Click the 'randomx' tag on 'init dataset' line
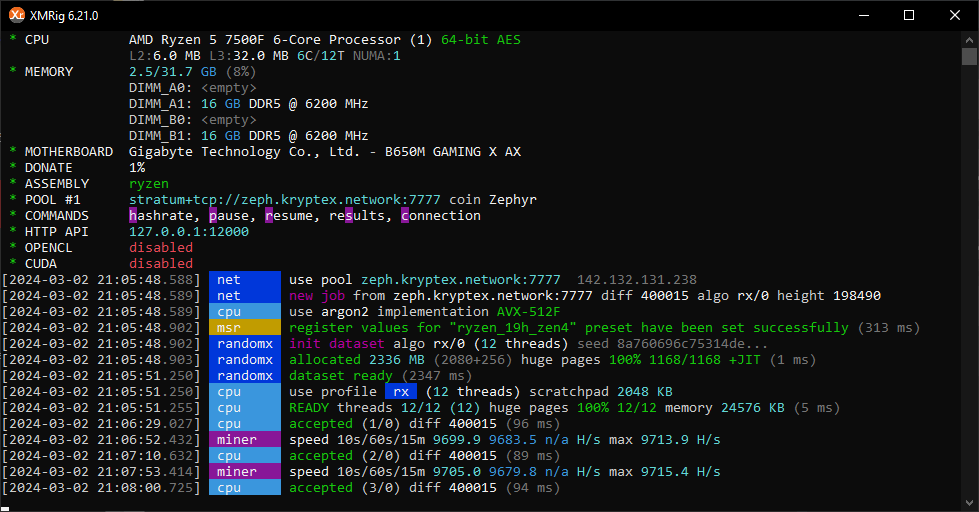This screenshot has width=979, height=512. 245,343
